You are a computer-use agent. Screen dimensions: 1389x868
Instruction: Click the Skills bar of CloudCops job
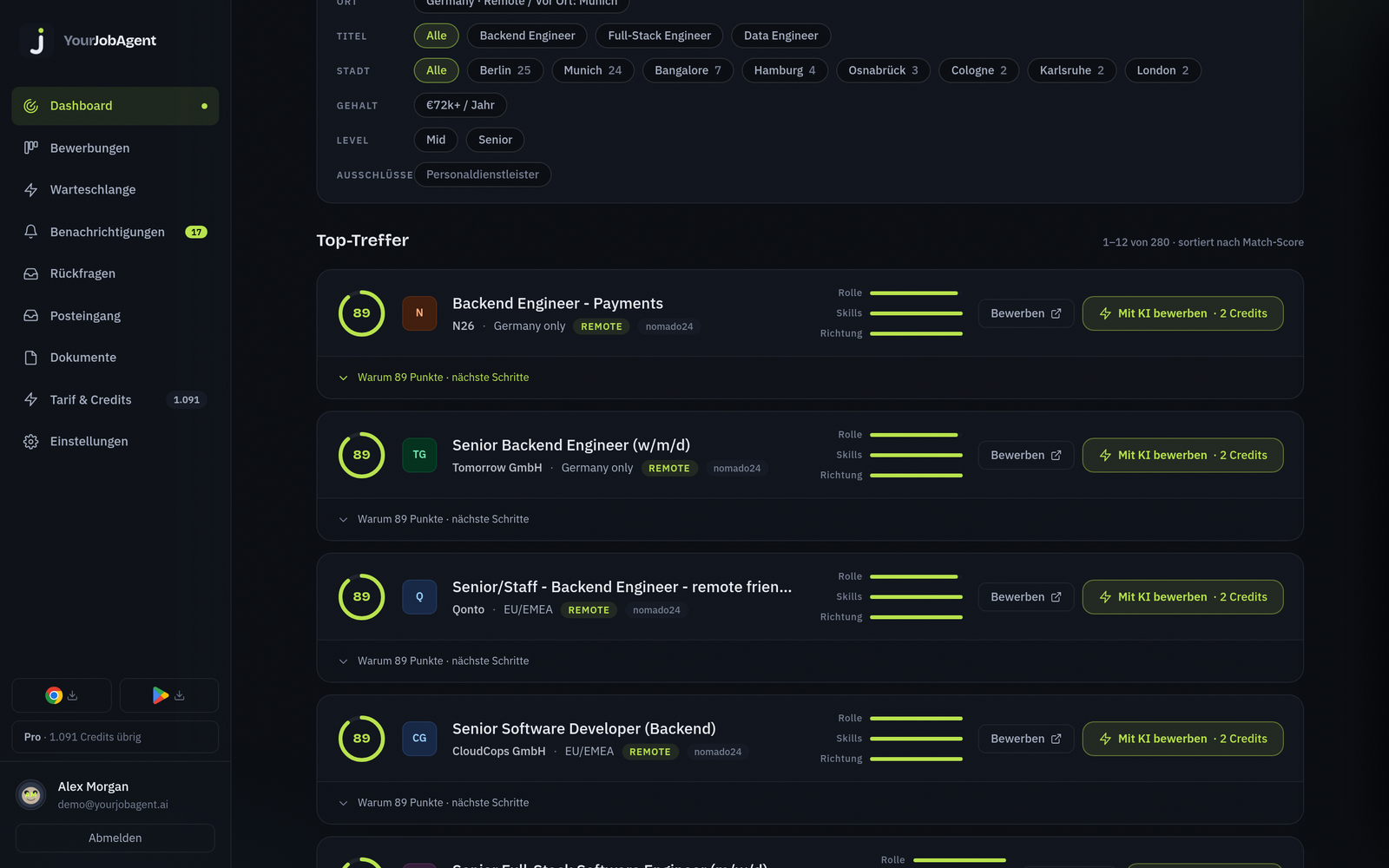click(916, 739)
